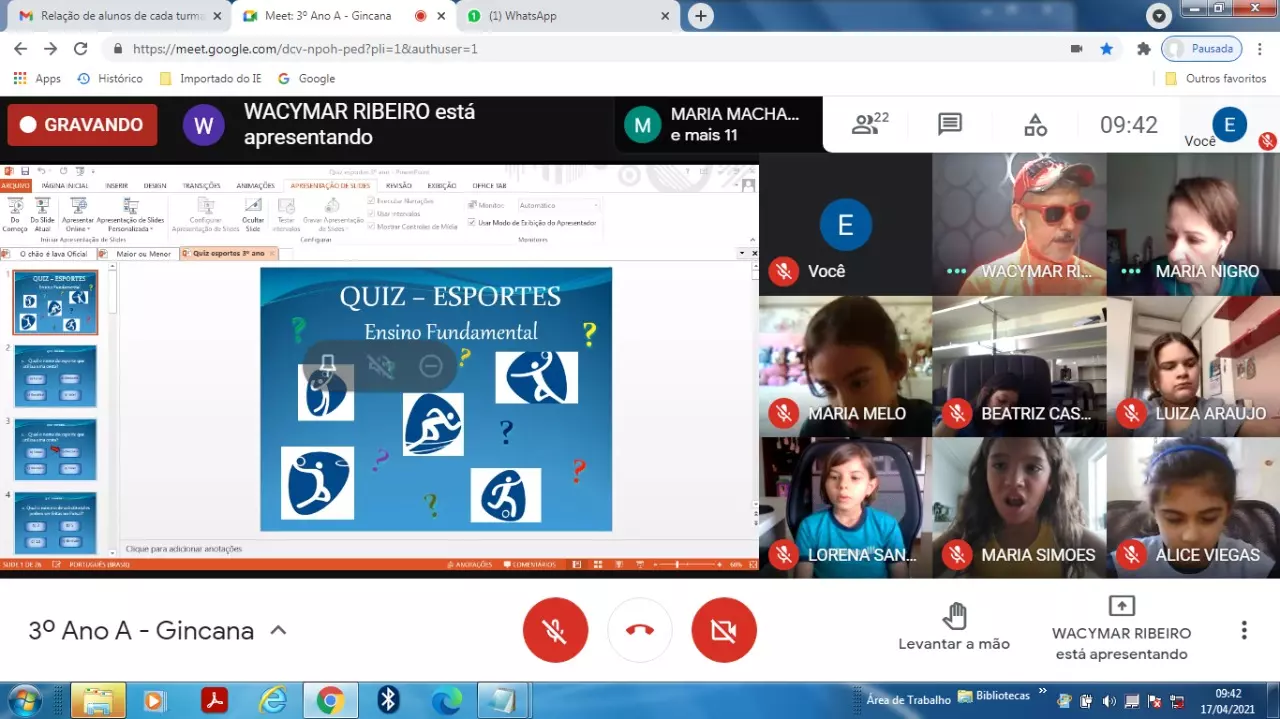Expand the 3º Ano A - Gincana meeting details
The image size is (1280, 719).
(278, 630)
